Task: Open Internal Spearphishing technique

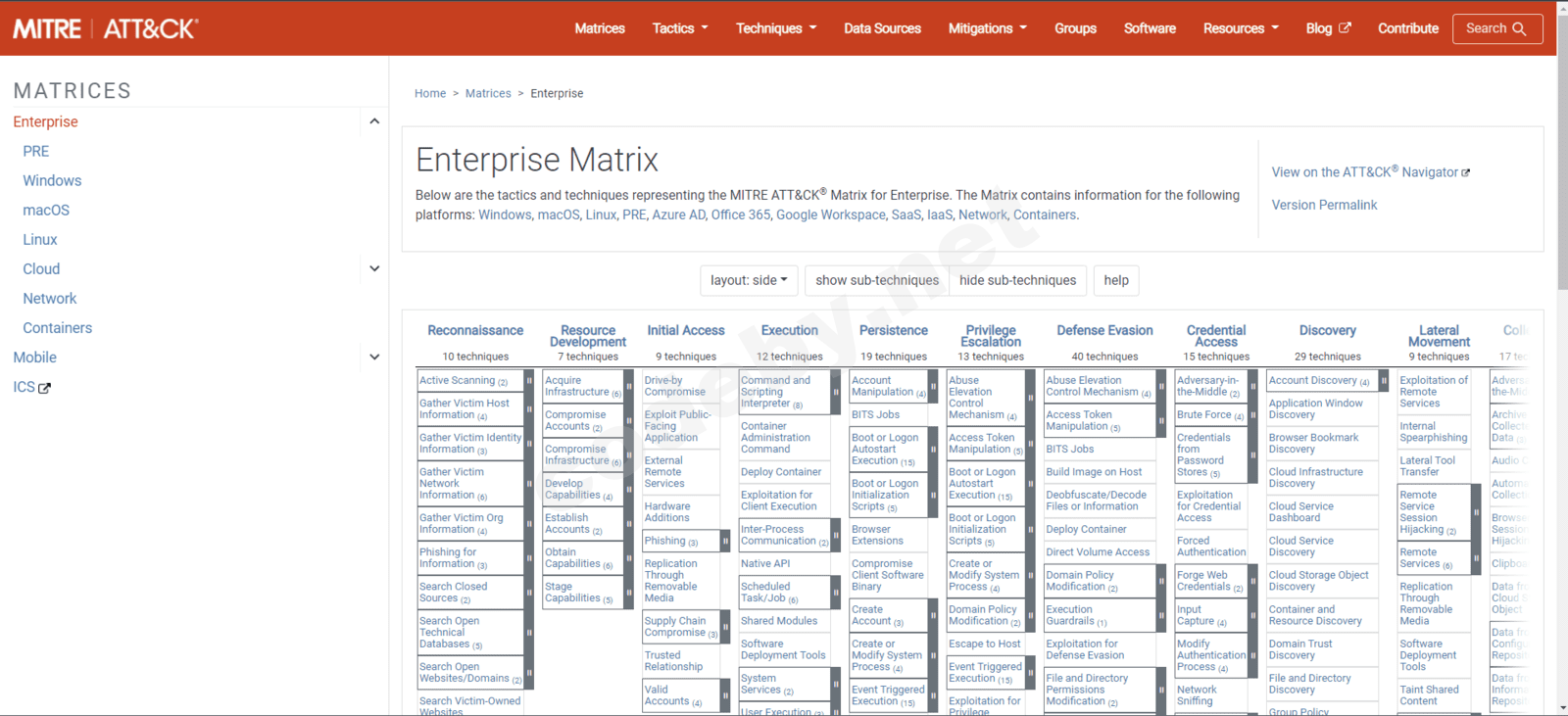Action: pyautogui.click(x=1433, y=432)
